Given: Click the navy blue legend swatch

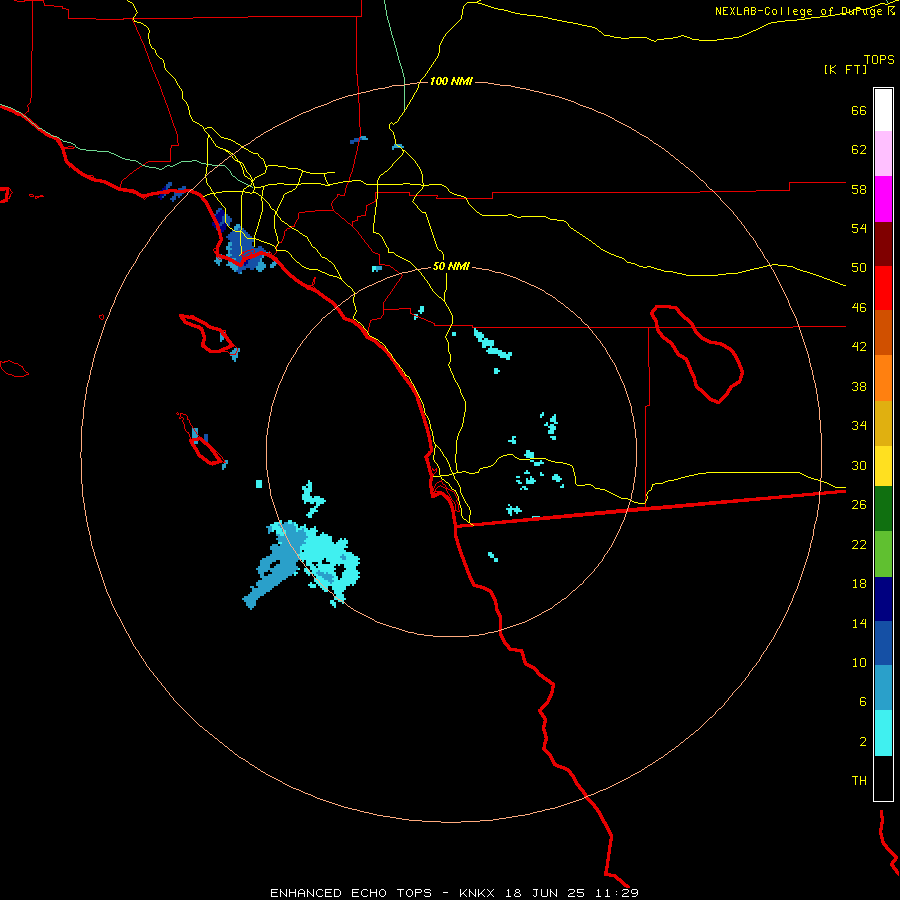Looking at the screenshot, I should [x=883, y=599].
